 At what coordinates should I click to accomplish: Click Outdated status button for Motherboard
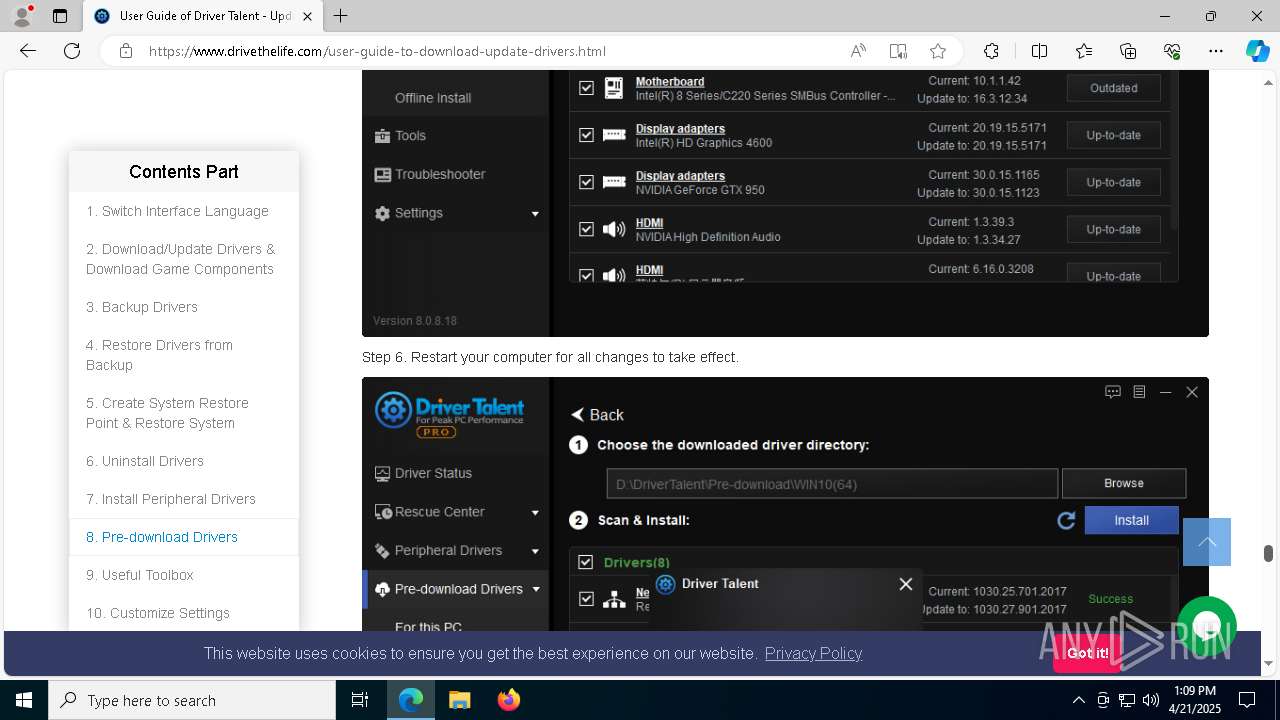click(x=1113, y=88)
